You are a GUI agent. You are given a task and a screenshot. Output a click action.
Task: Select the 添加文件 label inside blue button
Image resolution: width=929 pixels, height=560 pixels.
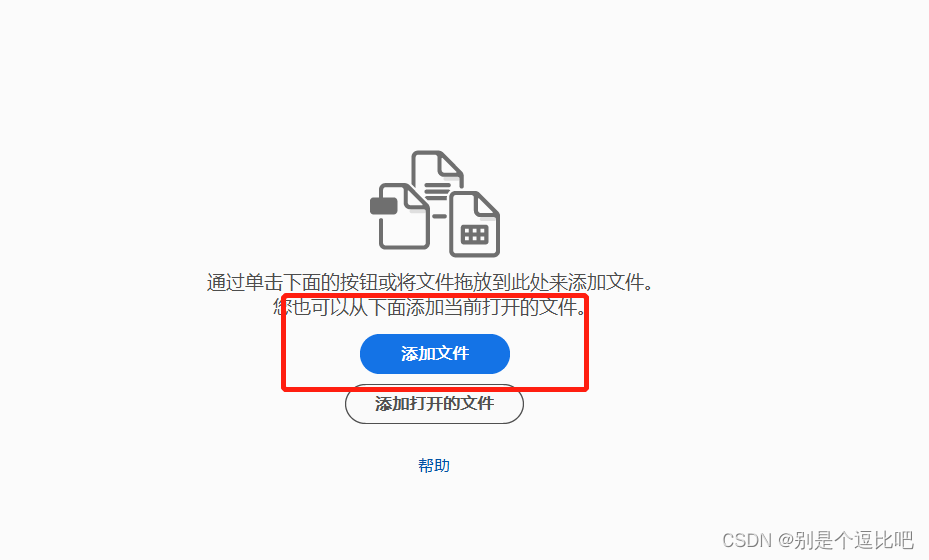point(435,354)
